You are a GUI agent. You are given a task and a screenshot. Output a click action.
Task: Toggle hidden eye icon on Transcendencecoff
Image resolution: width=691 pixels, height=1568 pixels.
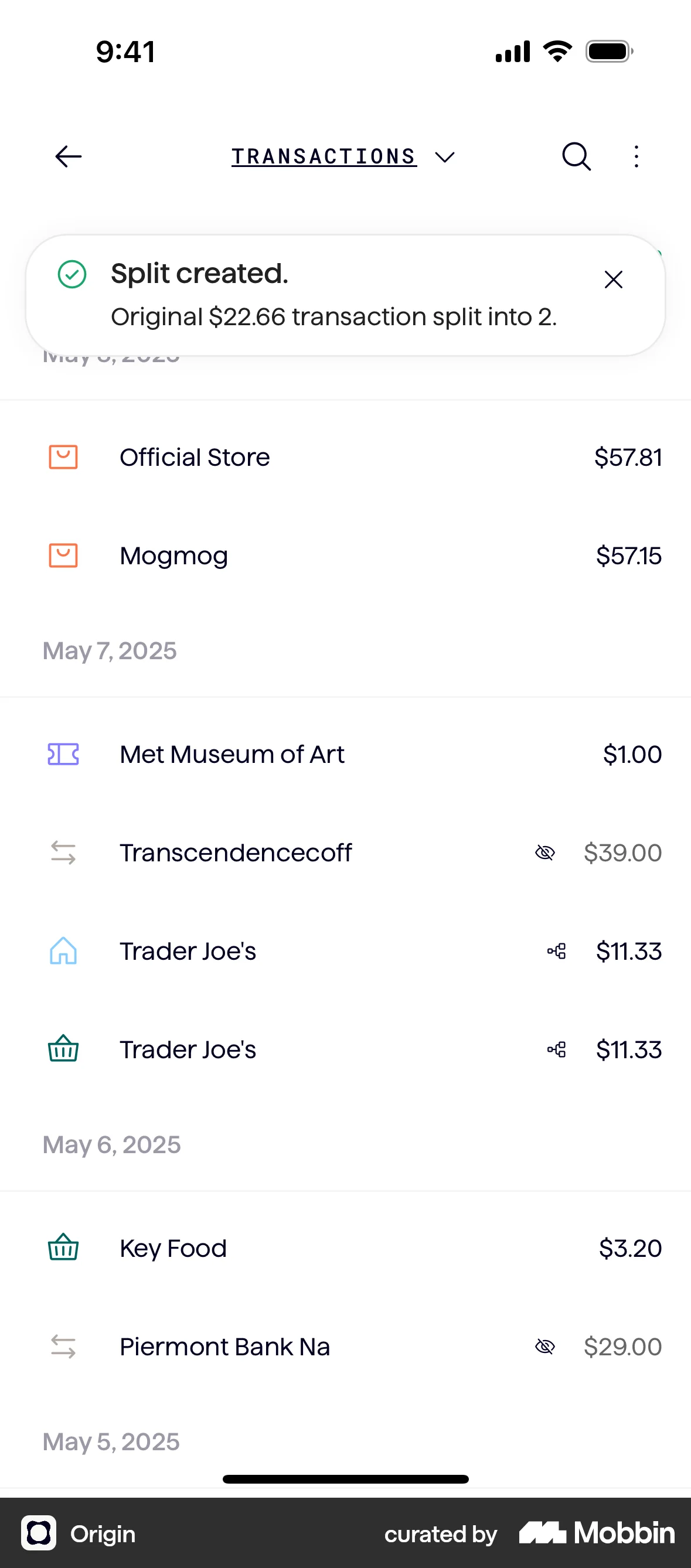coord(545,853)
